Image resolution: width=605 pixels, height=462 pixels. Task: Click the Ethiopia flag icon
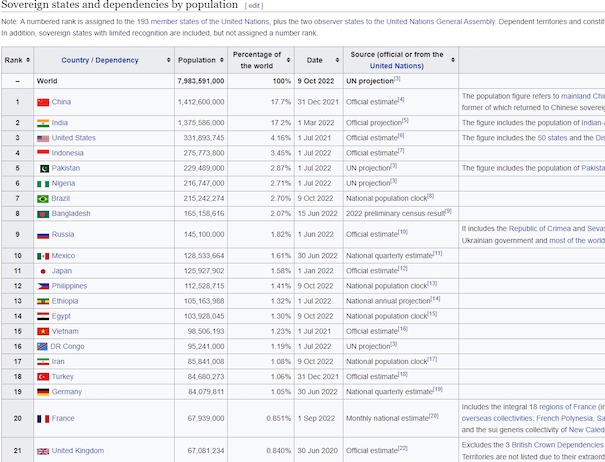pyautogui.click(x=43, y=301)
